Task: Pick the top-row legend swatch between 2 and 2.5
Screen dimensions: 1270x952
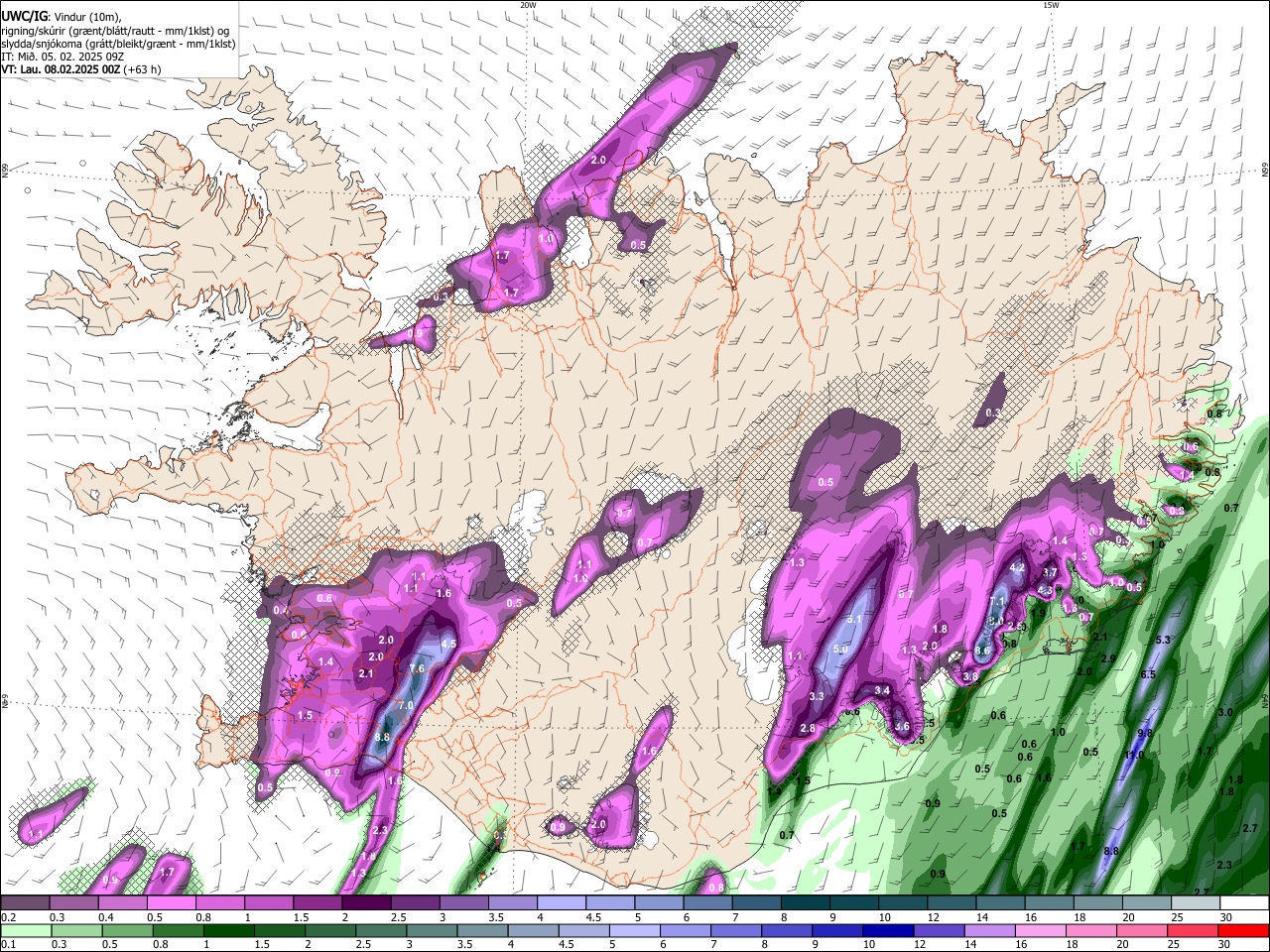Action: point(366,903)
